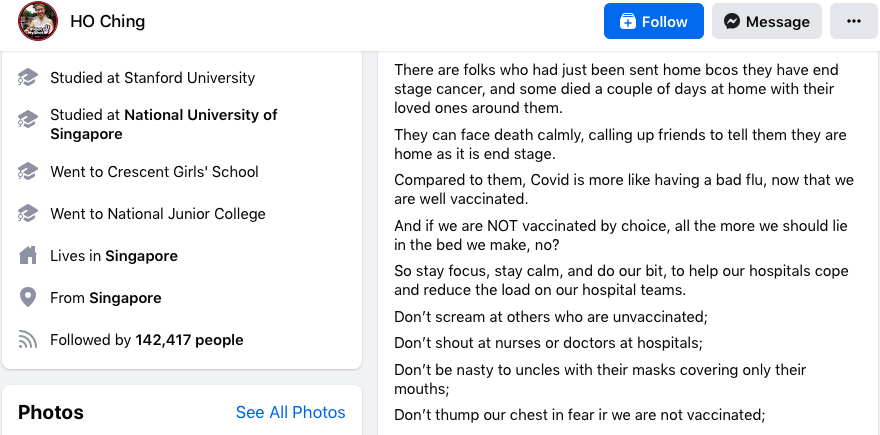Click graduation cap icon beside National University of Singapore
The width and height of the screenshot is (880, 435).
click(x=28, y=119)
